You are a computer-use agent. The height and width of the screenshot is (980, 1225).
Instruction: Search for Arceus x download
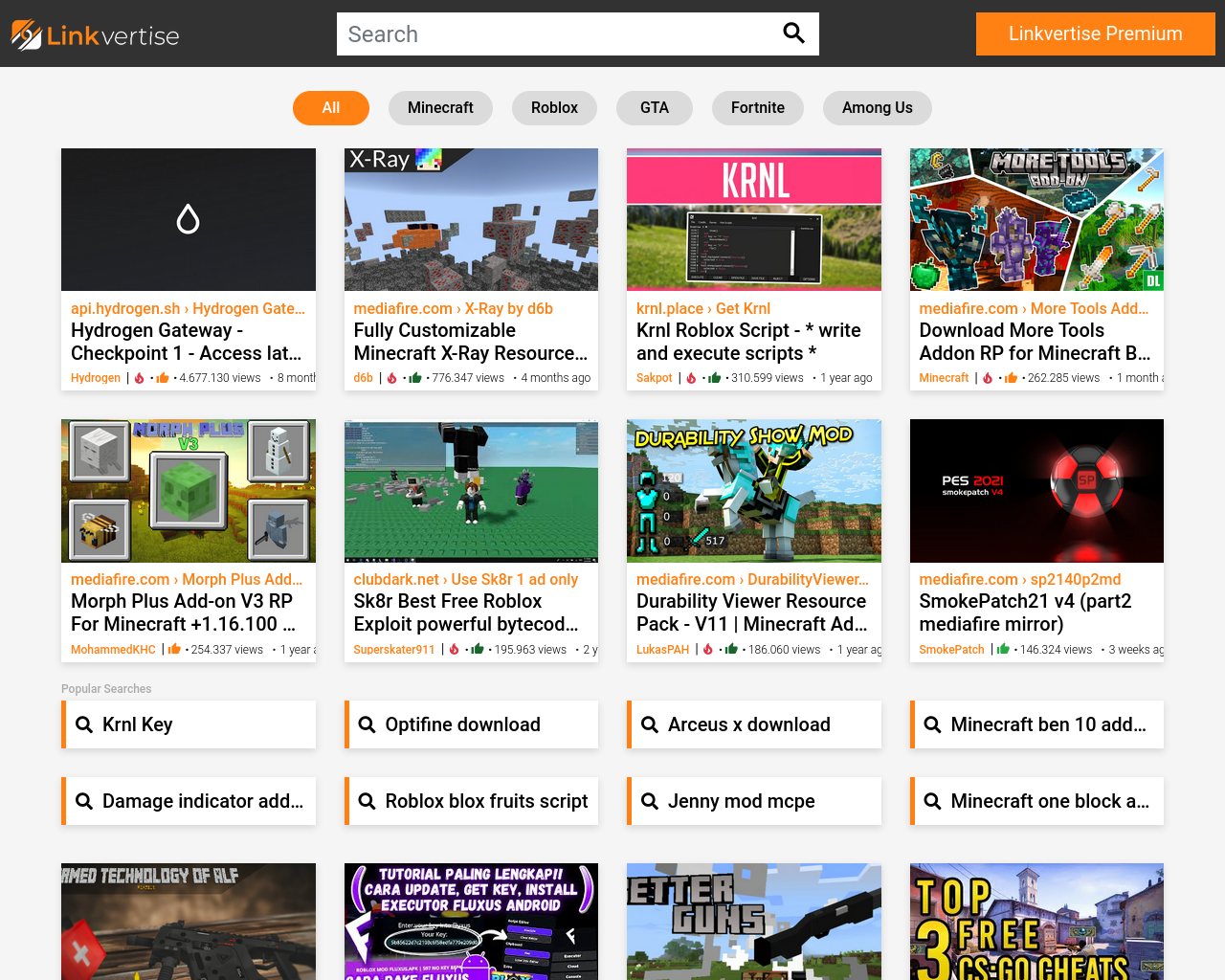pos(754,724)
